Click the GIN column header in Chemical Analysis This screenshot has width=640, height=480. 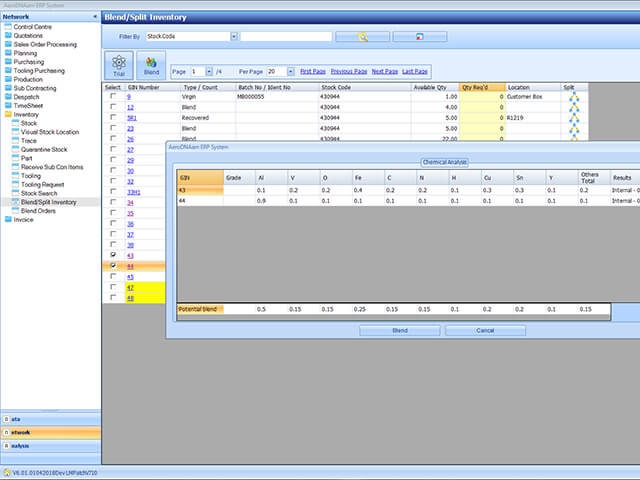[200, 178]
